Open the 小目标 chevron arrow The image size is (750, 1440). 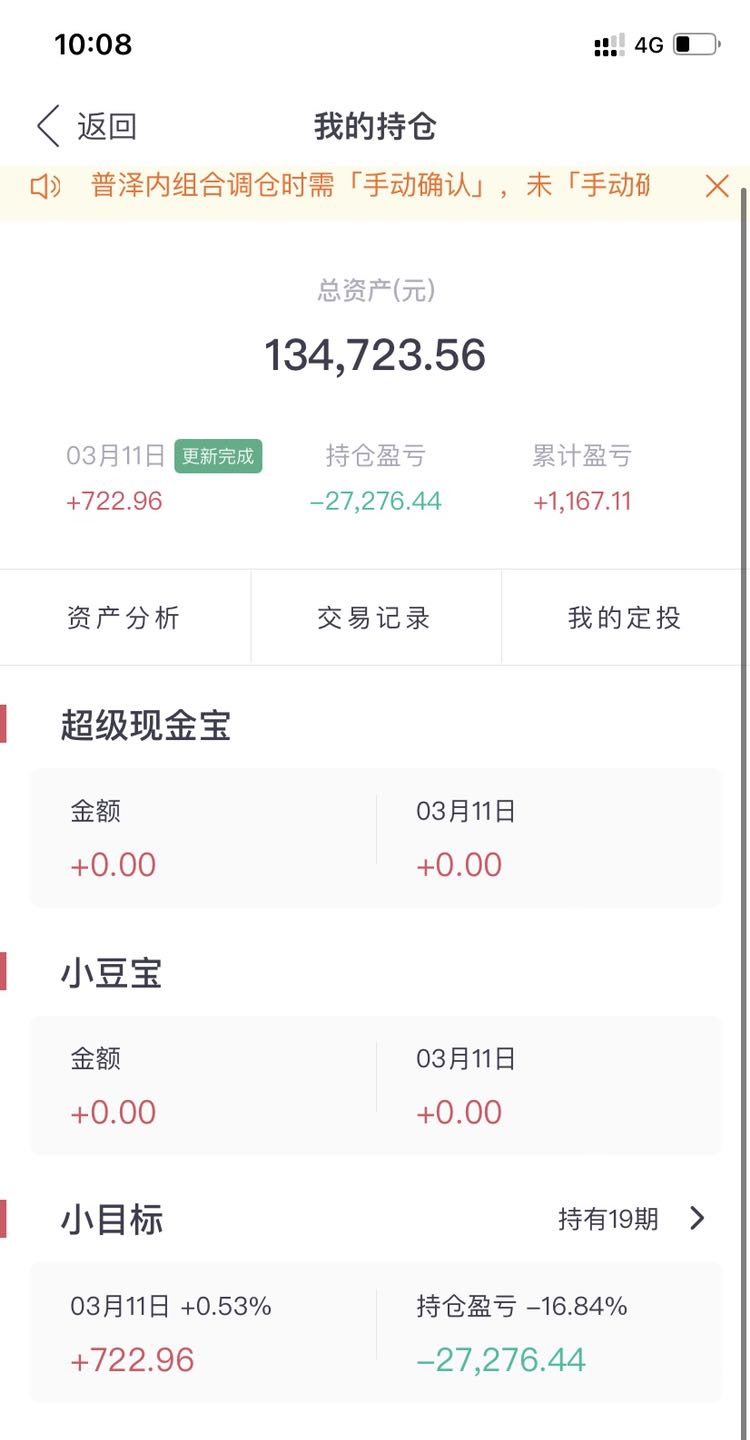[698, 1218]
